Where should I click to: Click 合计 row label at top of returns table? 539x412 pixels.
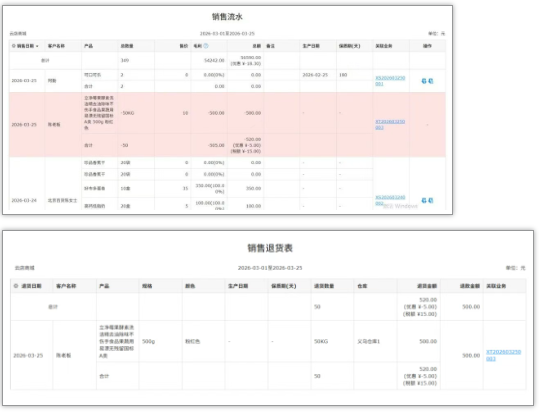(53, 307)
